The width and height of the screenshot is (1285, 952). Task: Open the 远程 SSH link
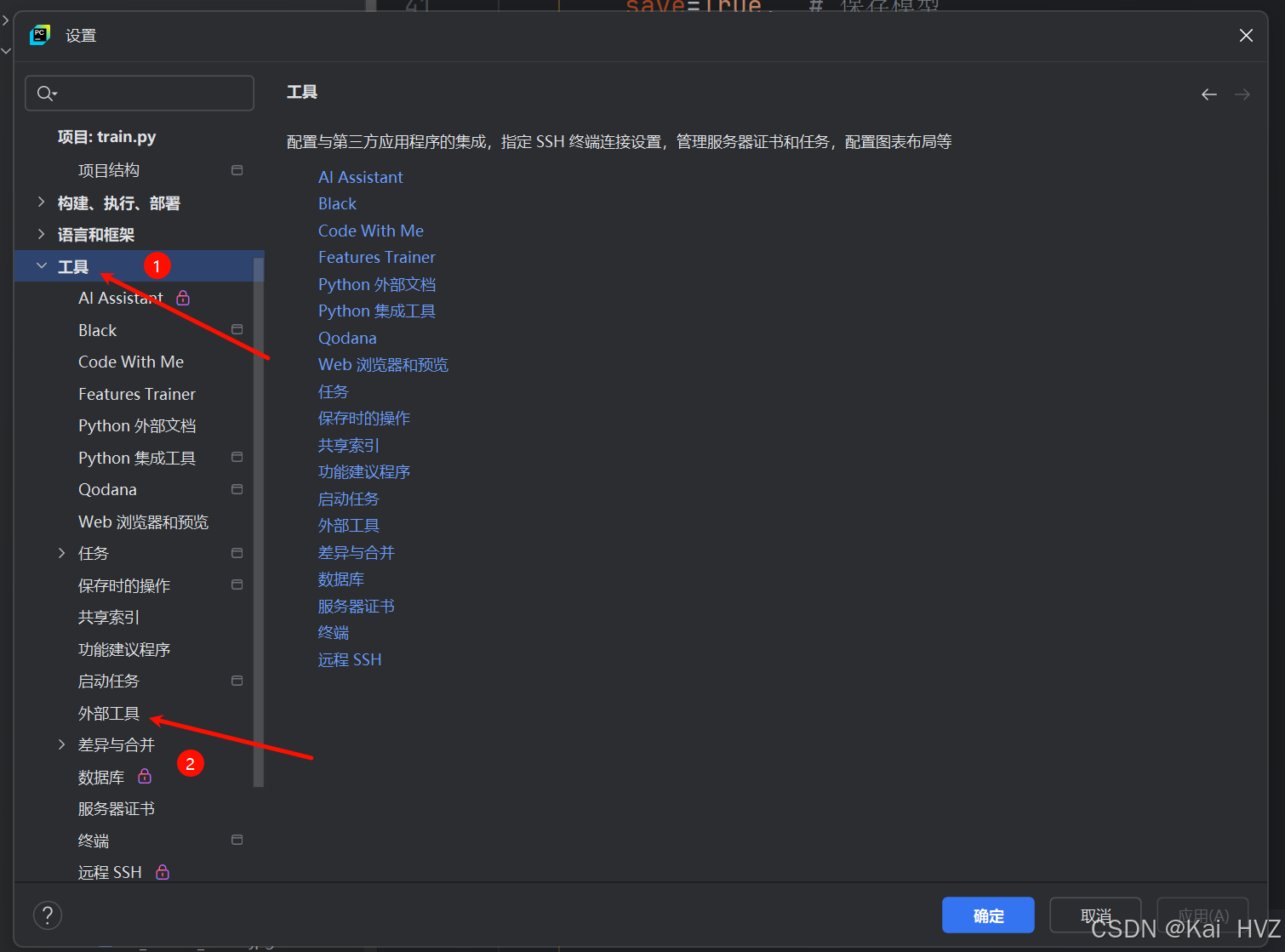pyautogui.click(x=350, y=659)
